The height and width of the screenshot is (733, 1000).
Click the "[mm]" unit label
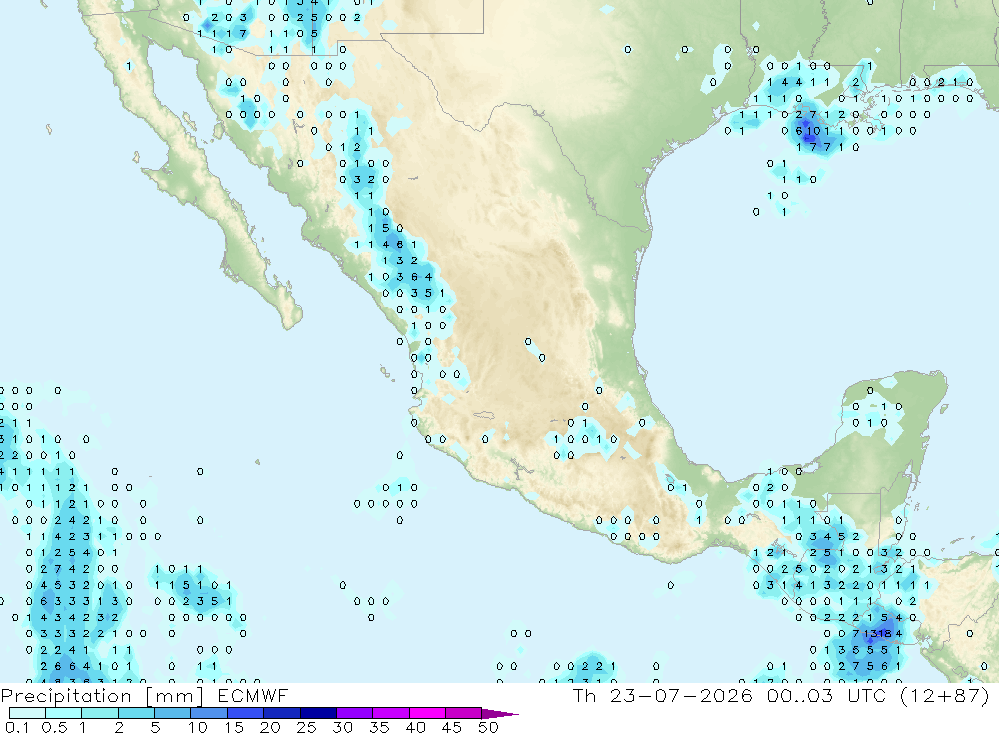(x=174, y=696)
